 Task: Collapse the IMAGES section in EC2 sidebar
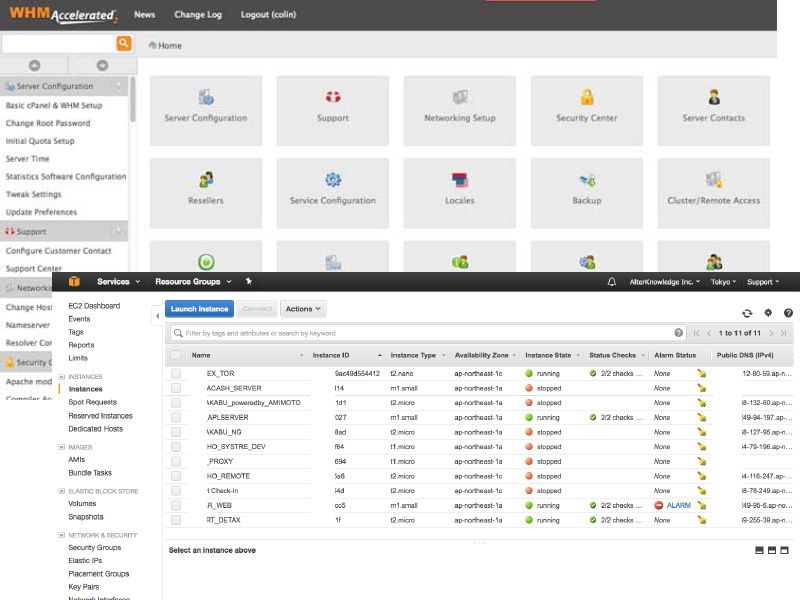pyautogui.click(x=61, y=447)
